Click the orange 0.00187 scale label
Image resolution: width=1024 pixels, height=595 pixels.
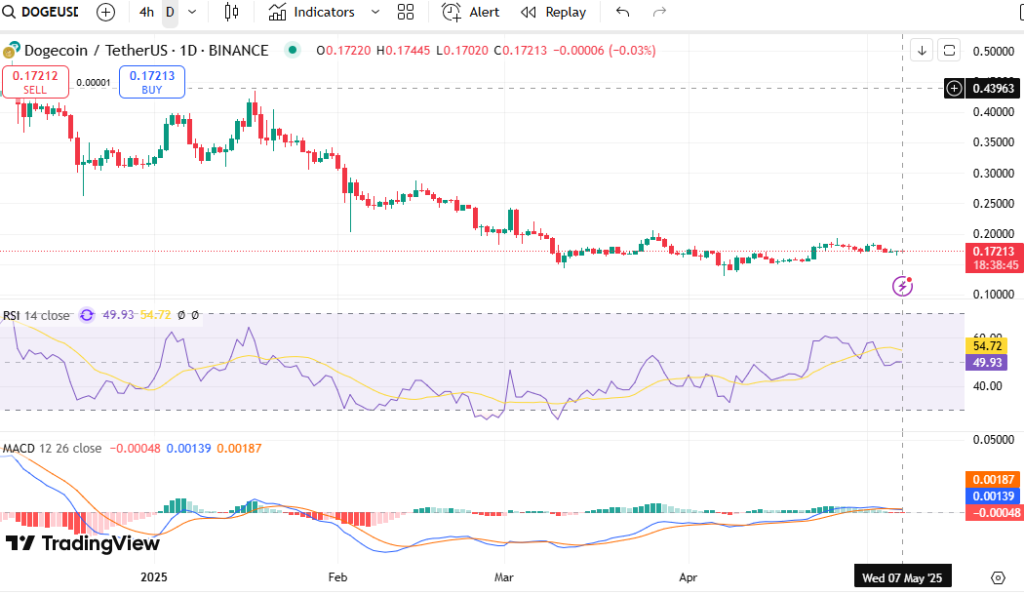(993, 480)
